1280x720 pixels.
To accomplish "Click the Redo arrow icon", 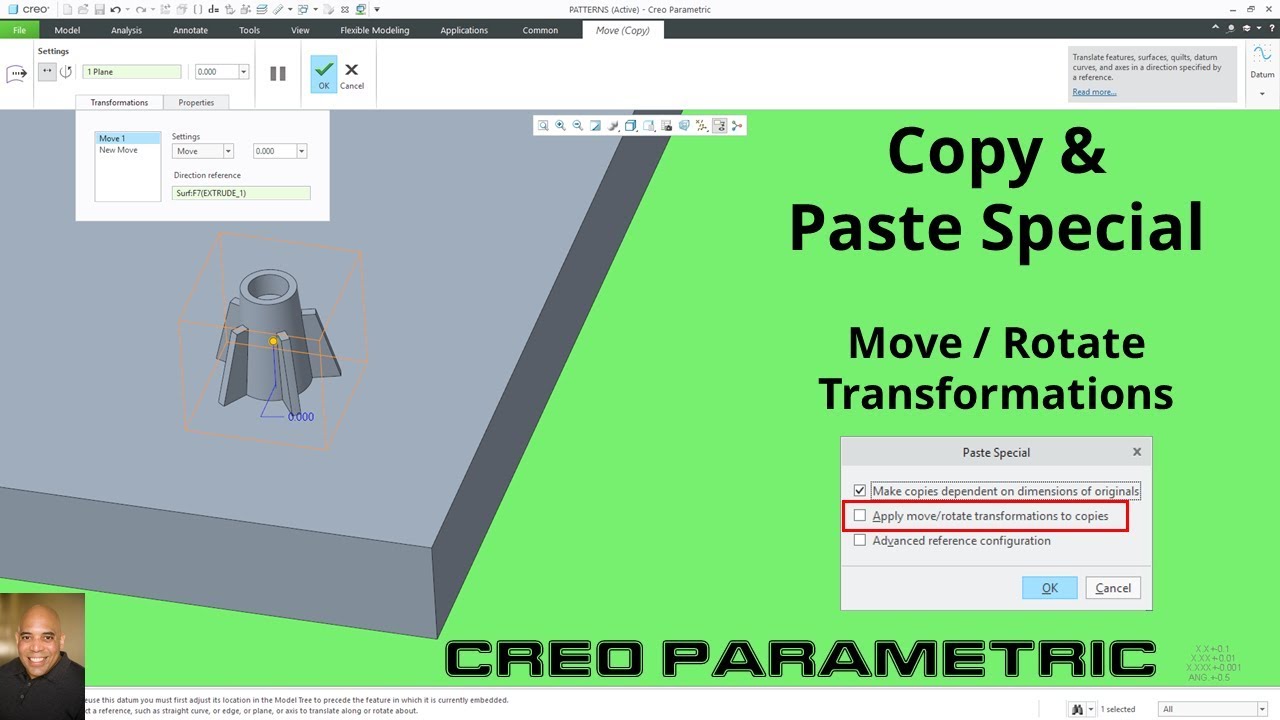I will click(x=141, y=10).
